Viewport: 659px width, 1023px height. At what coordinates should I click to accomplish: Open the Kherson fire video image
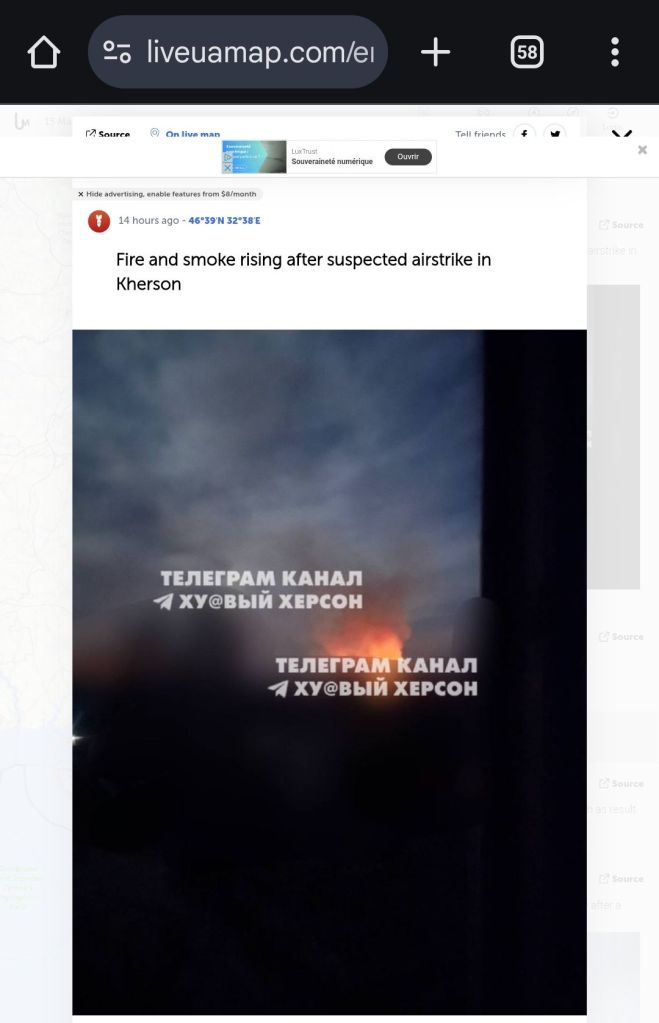point(330,672)
